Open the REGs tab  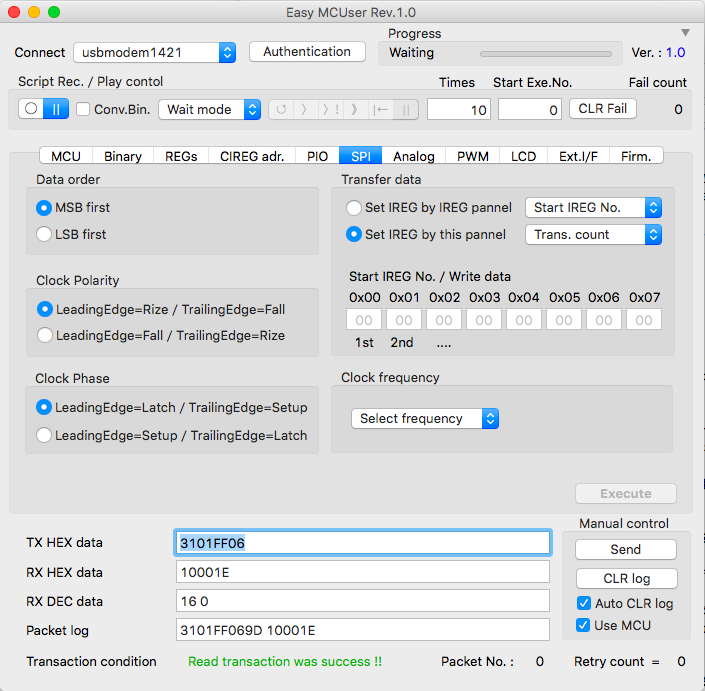tap(181, 156)
